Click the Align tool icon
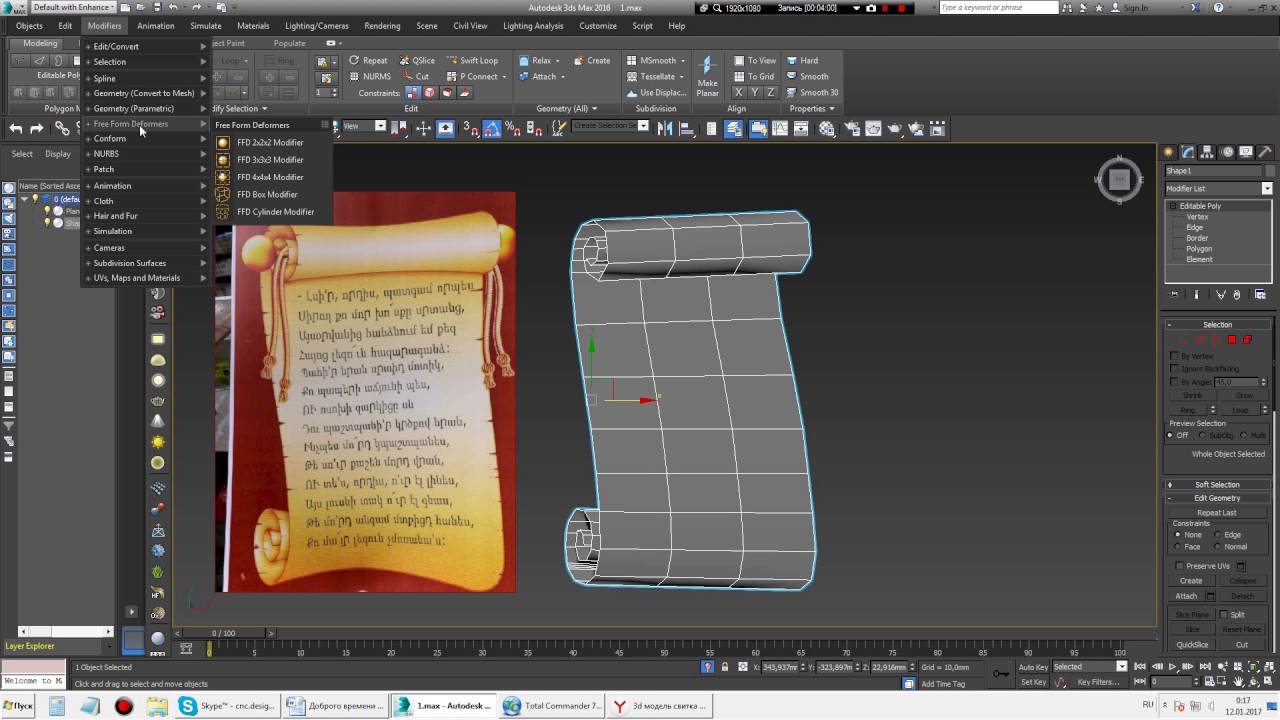This screenshot has width=1280, height=720. (687, 128)
